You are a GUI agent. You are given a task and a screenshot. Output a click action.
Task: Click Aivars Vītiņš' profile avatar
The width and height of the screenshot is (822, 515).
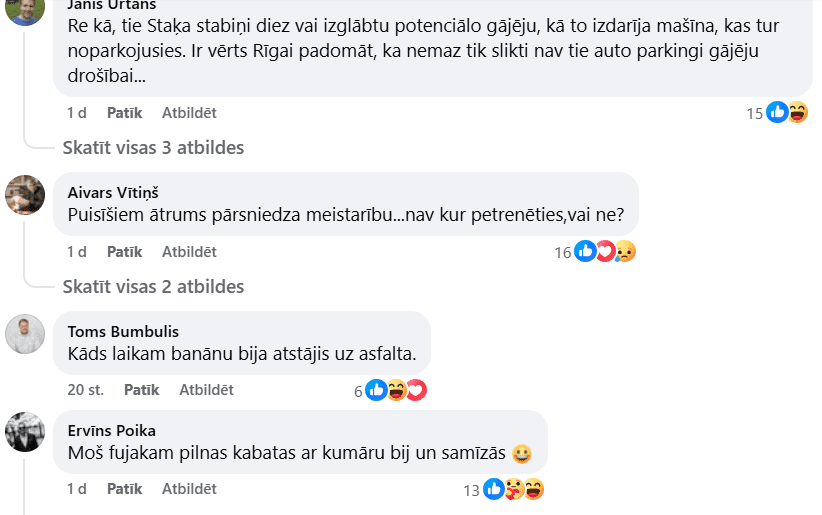(x=25, y=195)
